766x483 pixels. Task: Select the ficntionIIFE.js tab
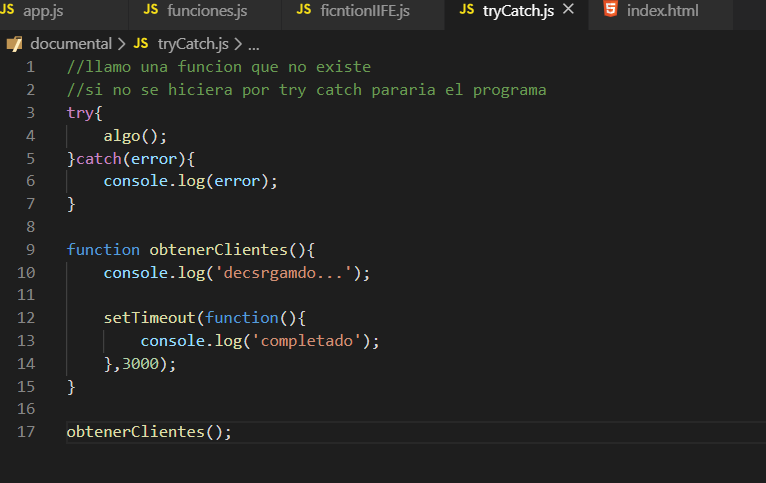[363, 11]
